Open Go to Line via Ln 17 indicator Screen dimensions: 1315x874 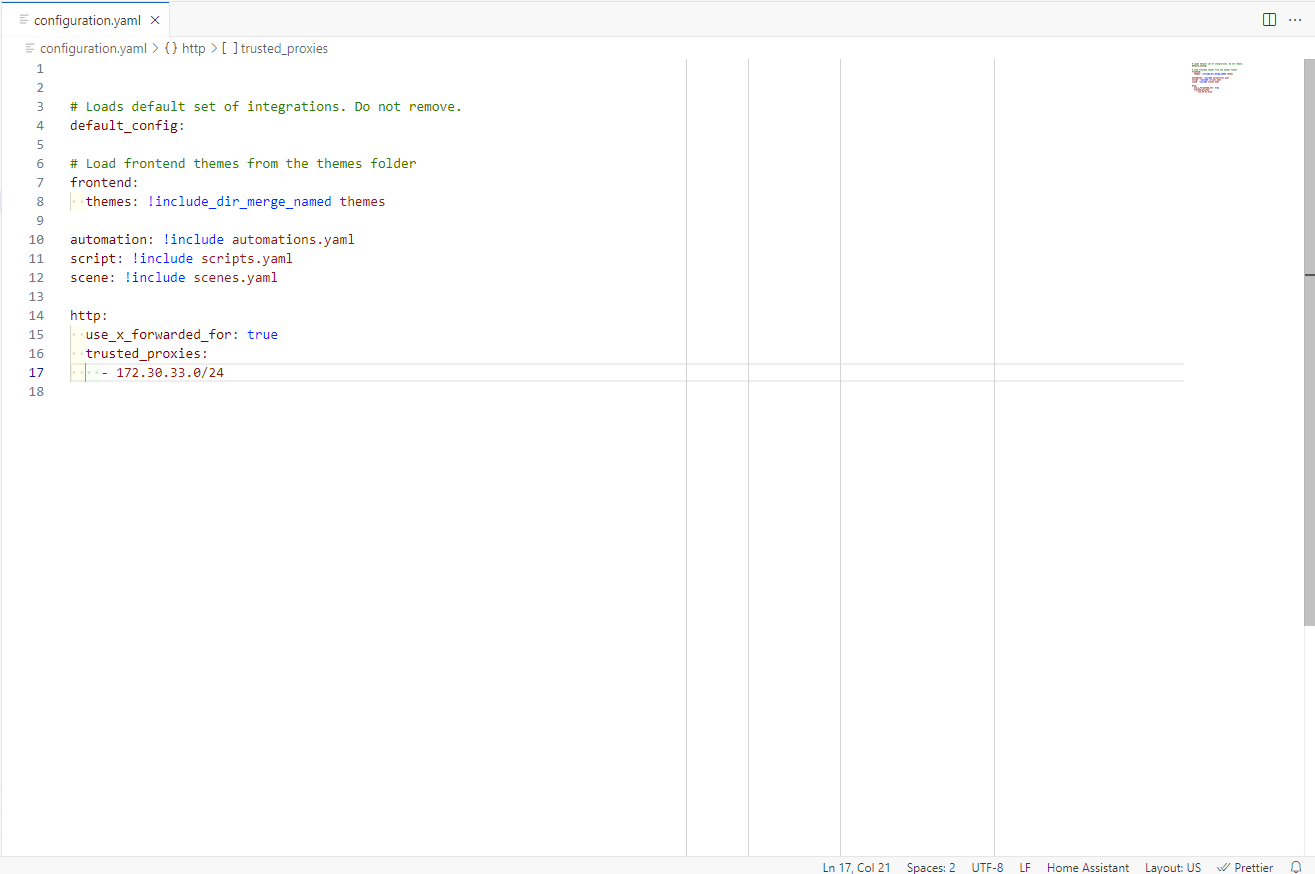[856, 867]
